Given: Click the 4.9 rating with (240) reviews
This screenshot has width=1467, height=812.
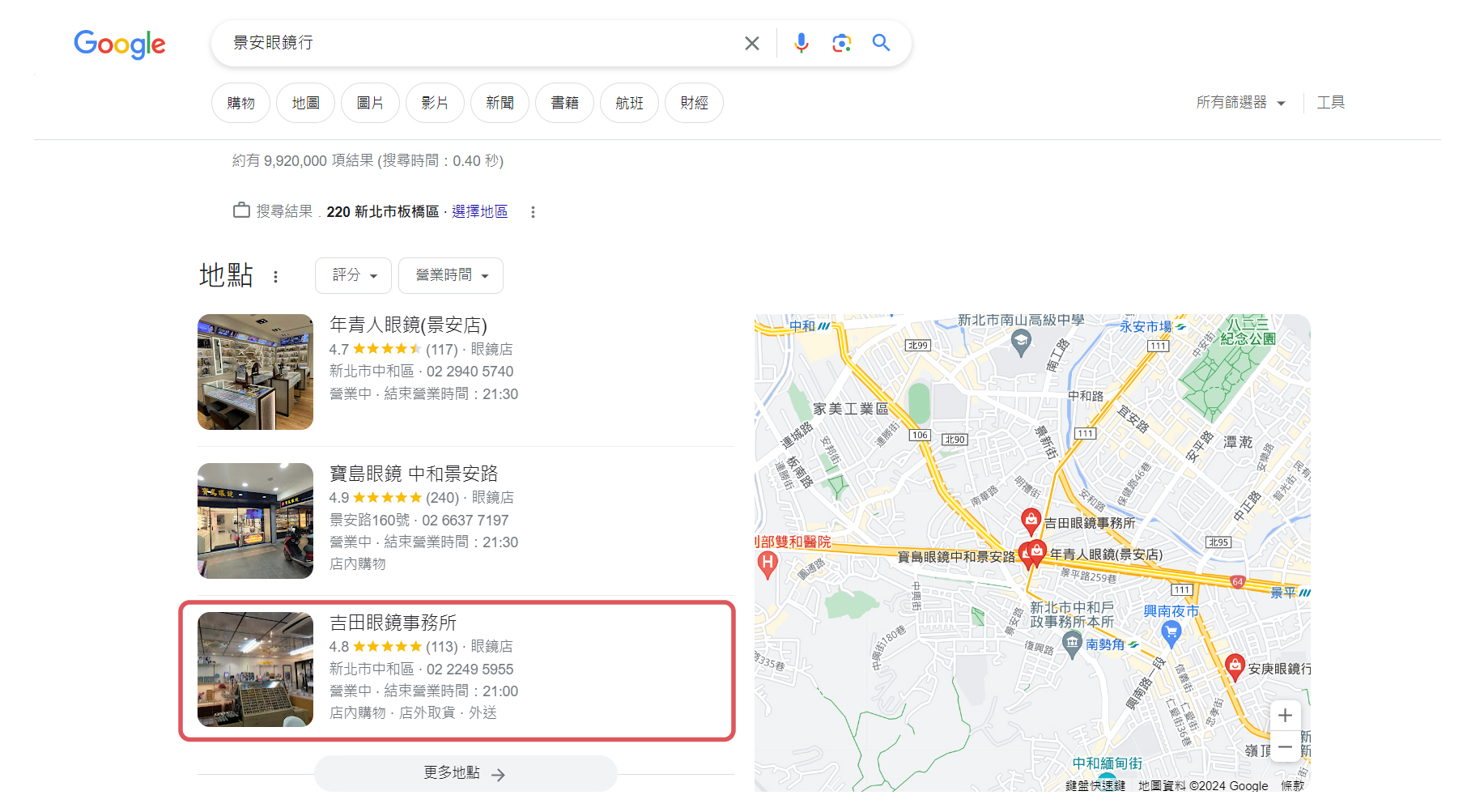Looking at the screenshot, I should tap(394, 498).
